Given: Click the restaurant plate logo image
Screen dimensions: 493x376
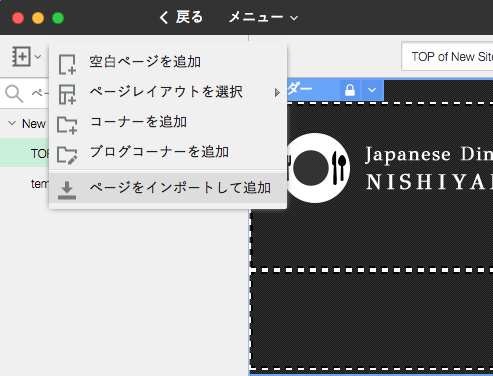Looking at the screenshot, I should pyautogui.click(x=317, y=168).
